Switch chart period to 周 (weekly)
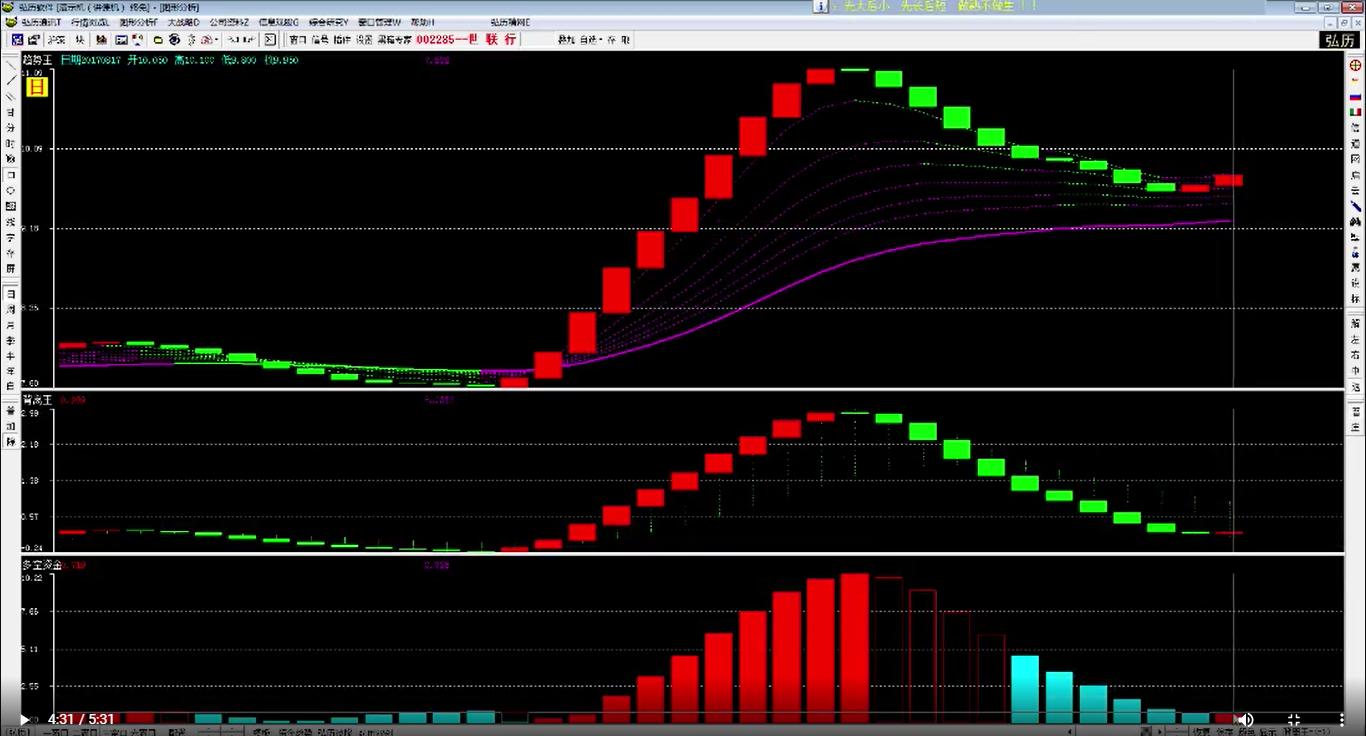This screenshot has width=1366, height=736. coord(11,310)
